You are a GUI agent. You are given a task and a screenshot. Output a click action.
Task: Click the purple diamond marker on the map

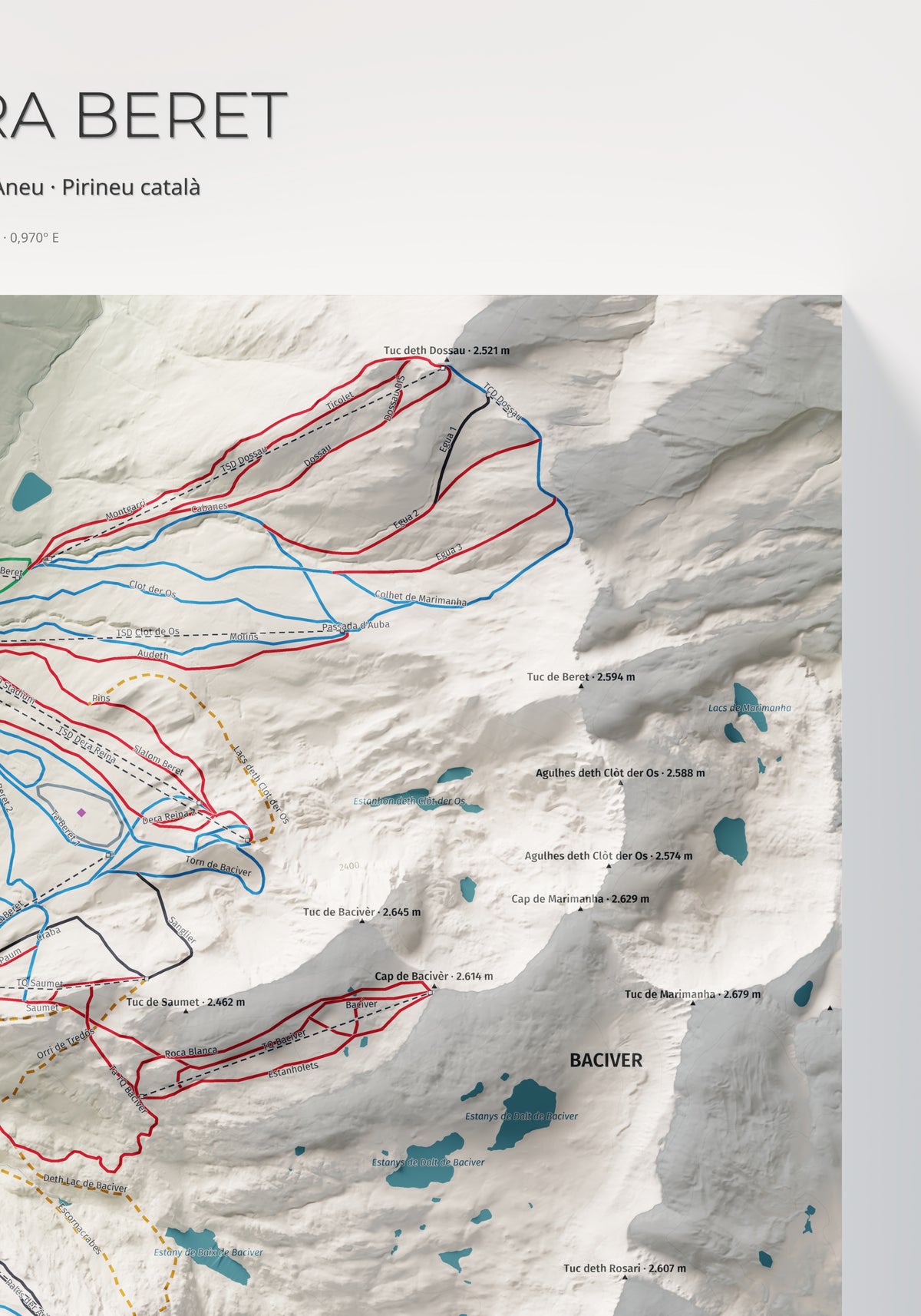81,812
